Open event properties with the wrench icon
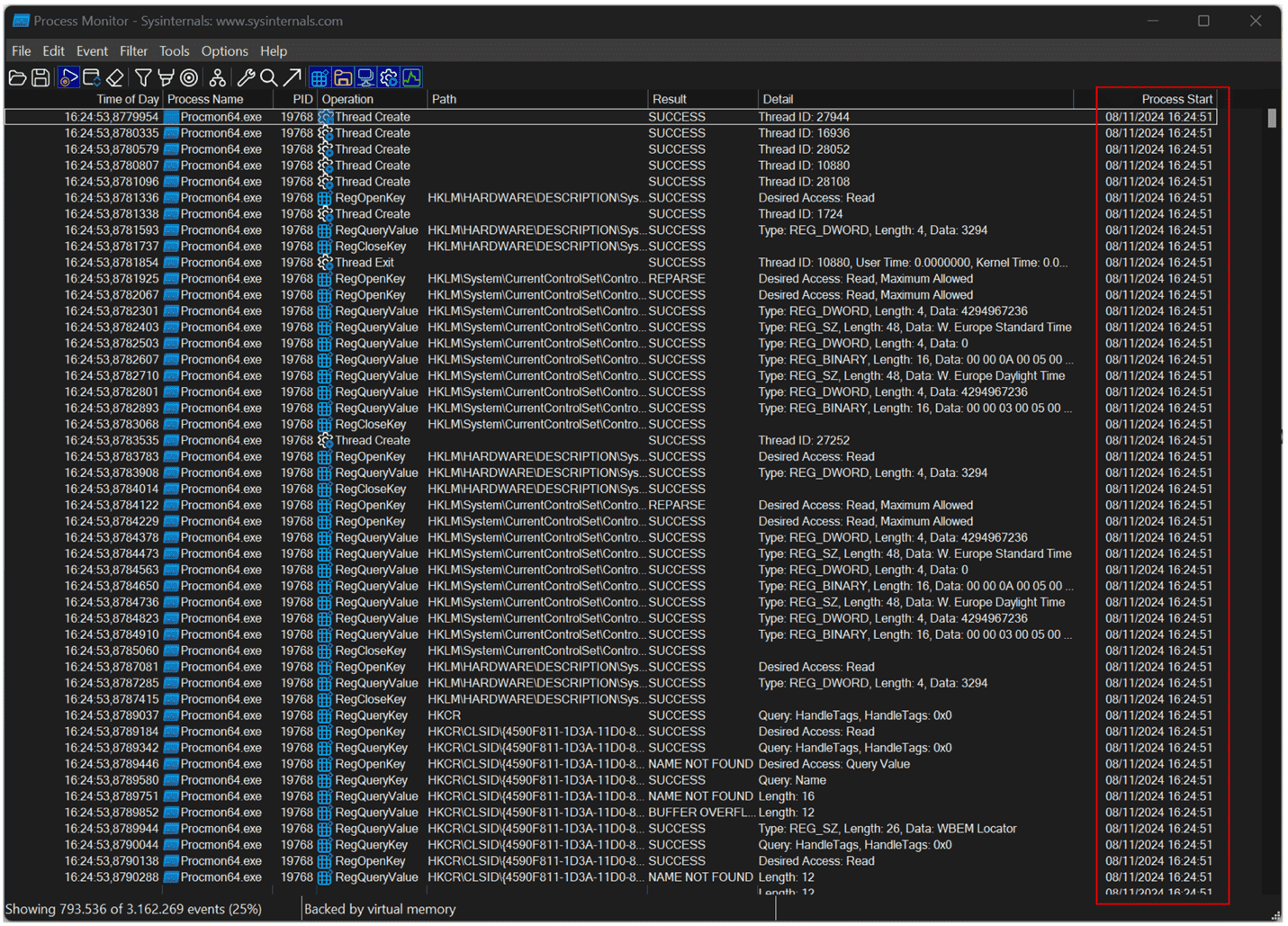The width and height of the screenshot is (1288, 926). tap(246, 78)
